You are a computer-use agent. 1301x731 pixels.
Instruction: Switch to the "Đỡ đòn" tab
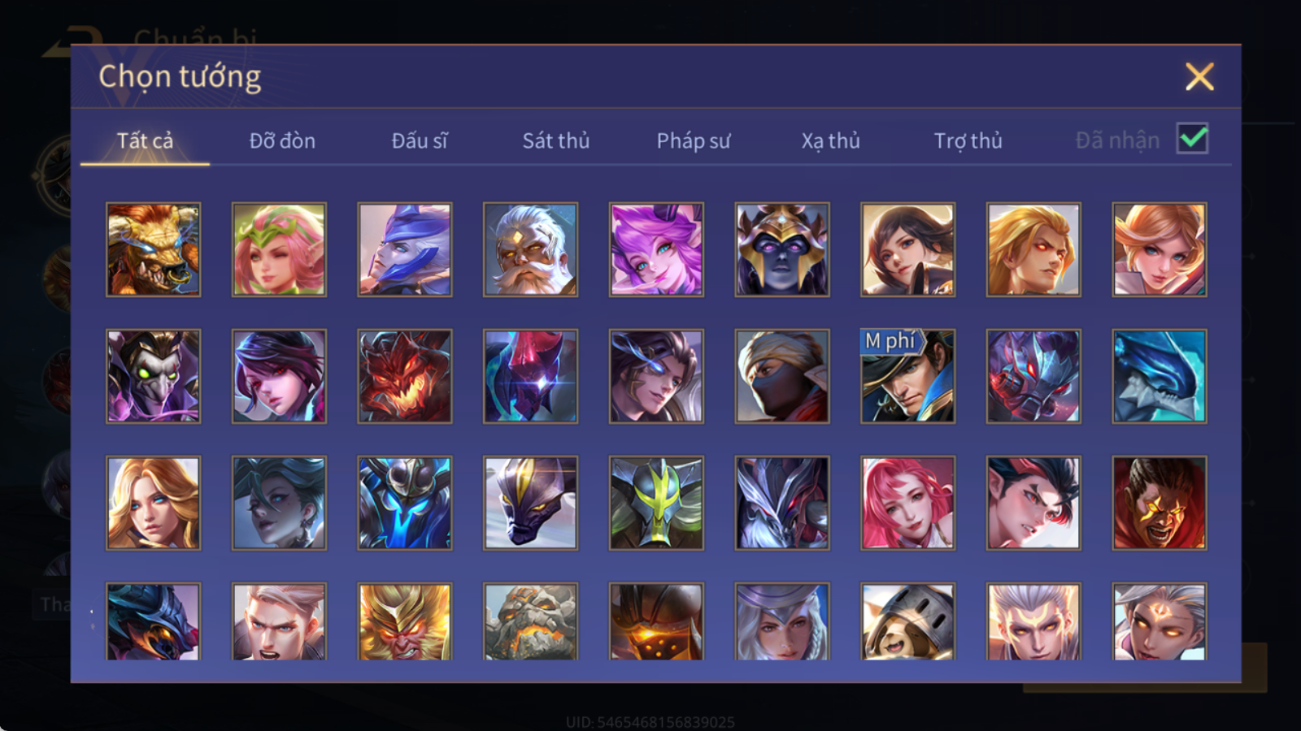(282, 141)
